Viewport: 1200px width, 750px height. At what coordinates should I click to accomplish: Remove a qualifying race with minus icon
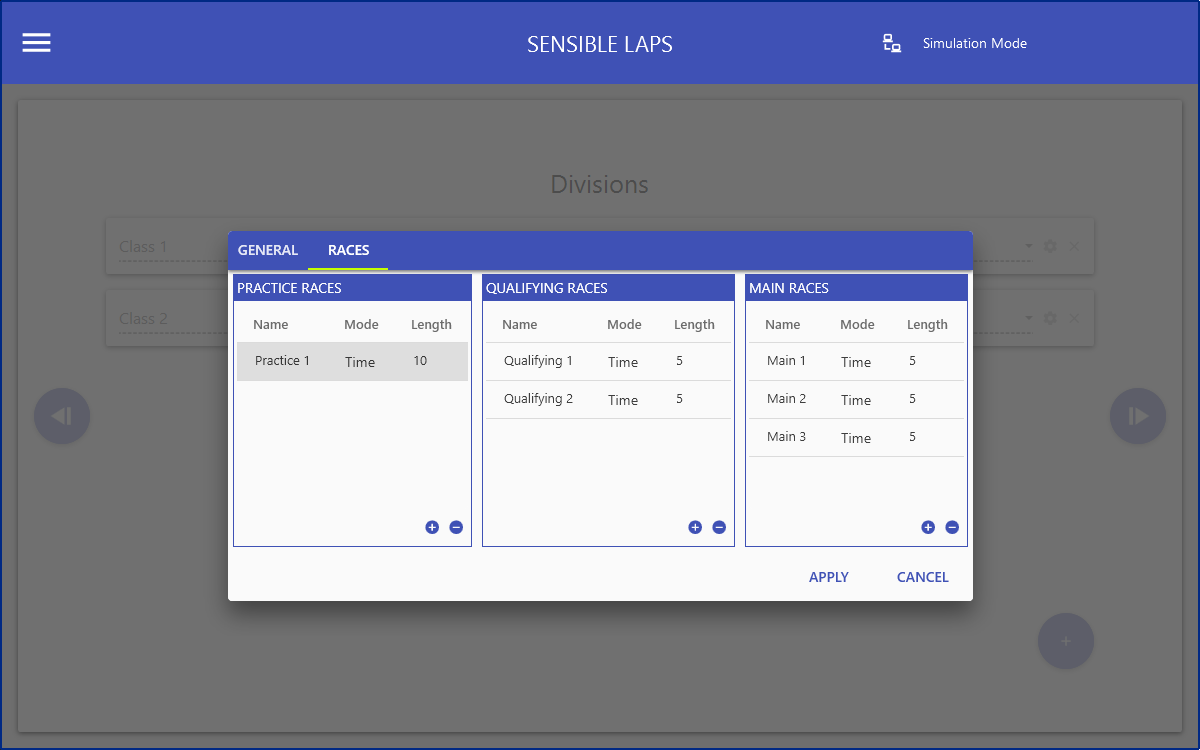[719, 527]
